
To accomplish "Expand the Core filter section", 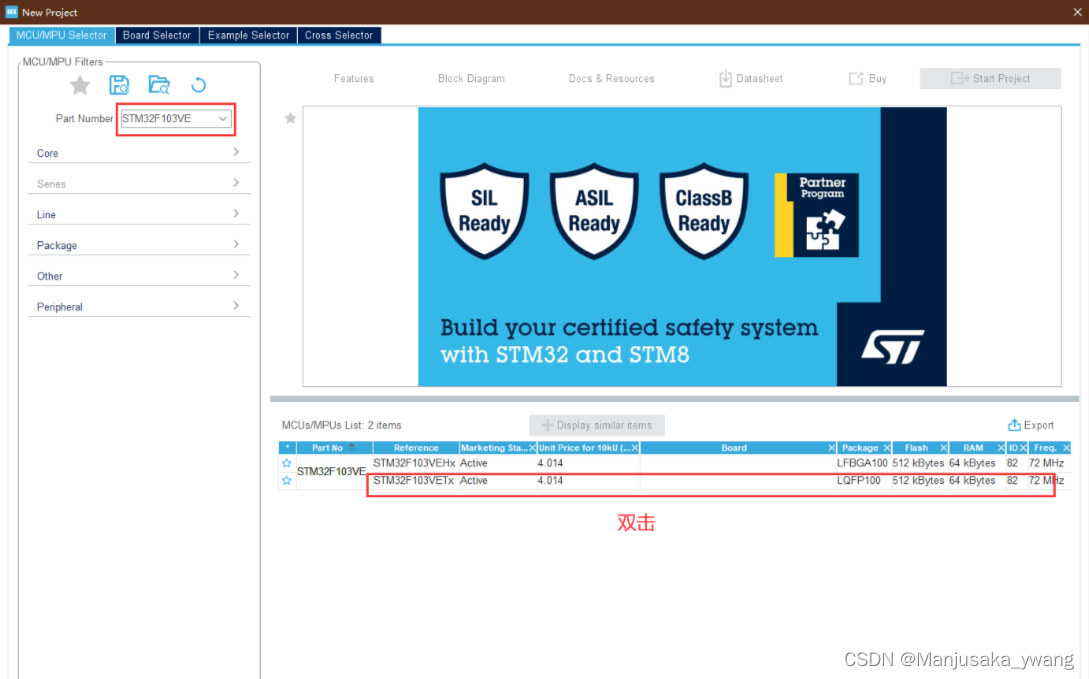I will (138, 152).
